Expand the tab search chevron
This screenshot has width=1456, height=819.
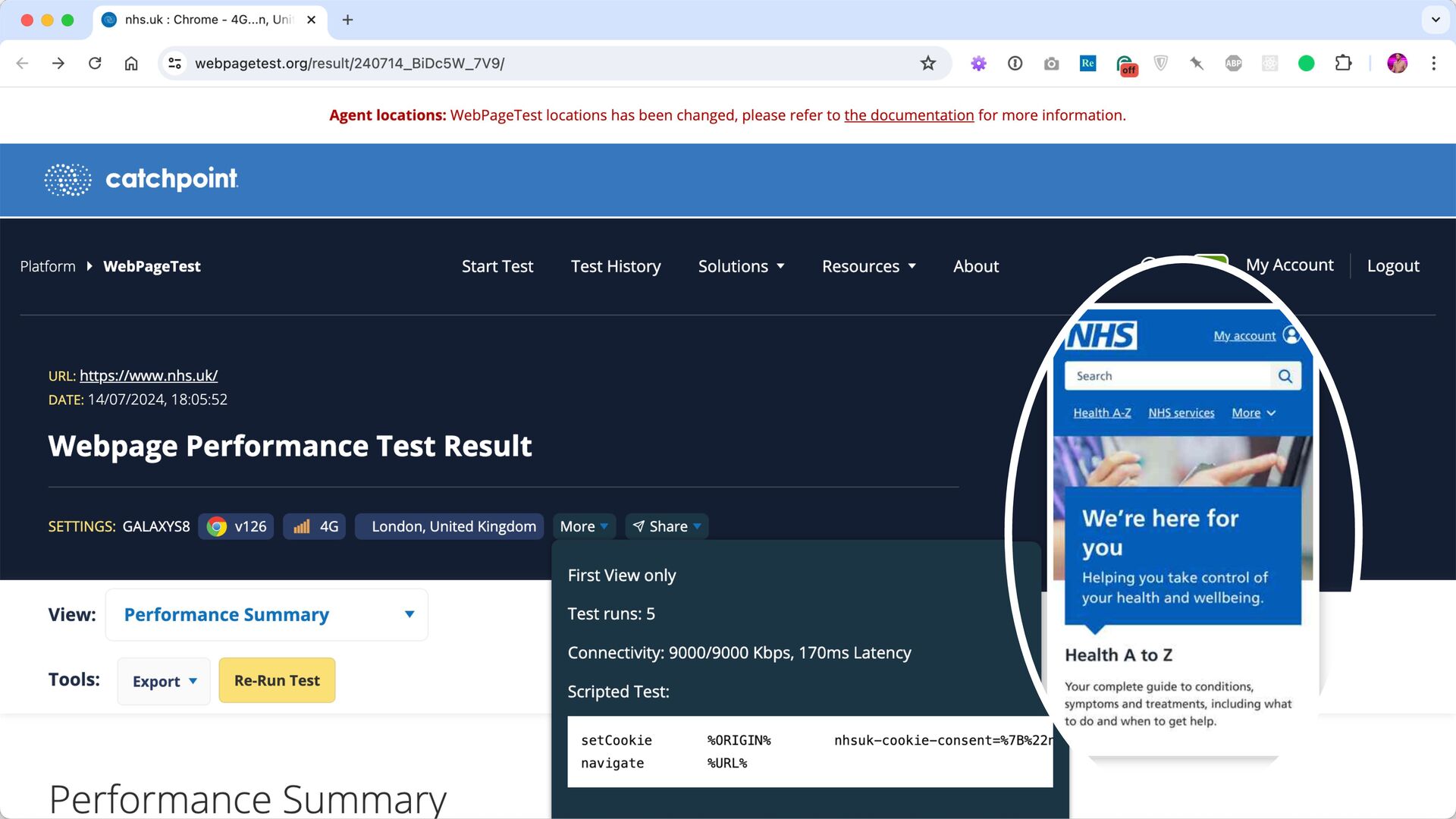coord(1435,20)
